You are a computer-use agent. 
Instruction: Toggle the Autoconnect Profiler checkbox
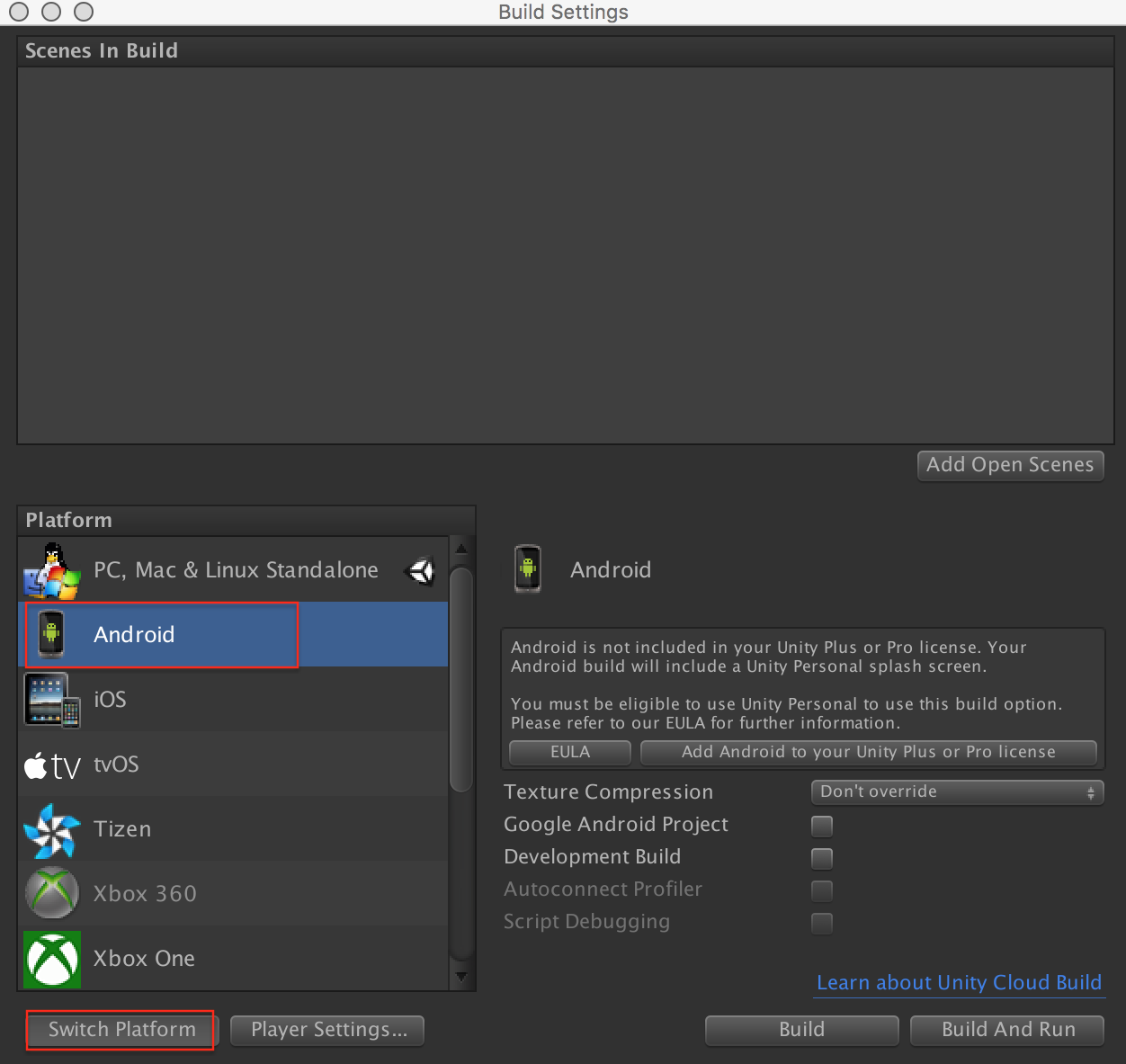coord(822,890)
